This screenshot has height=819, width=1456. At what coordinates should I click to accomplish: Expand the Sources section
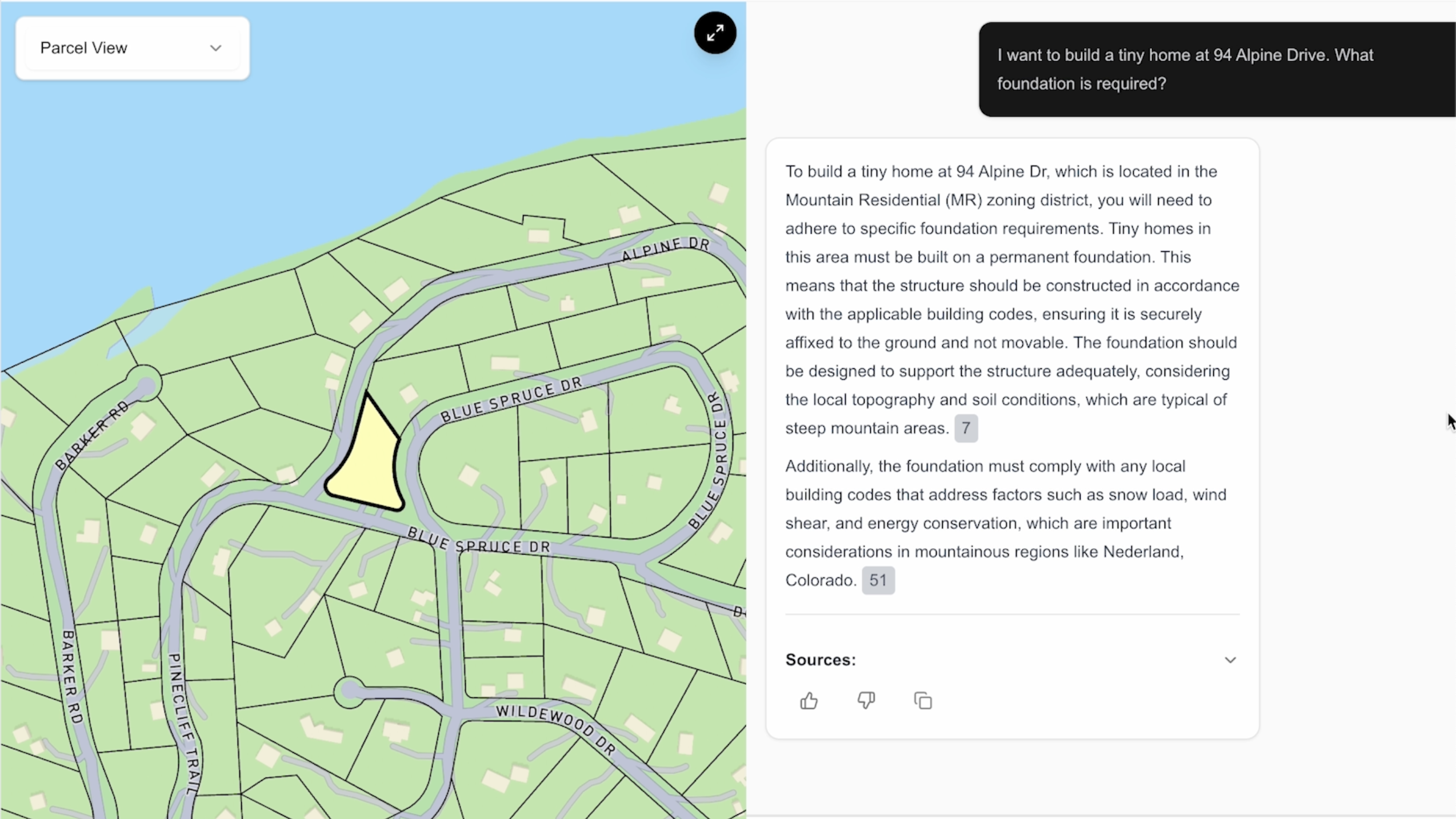pos(1230,660)
